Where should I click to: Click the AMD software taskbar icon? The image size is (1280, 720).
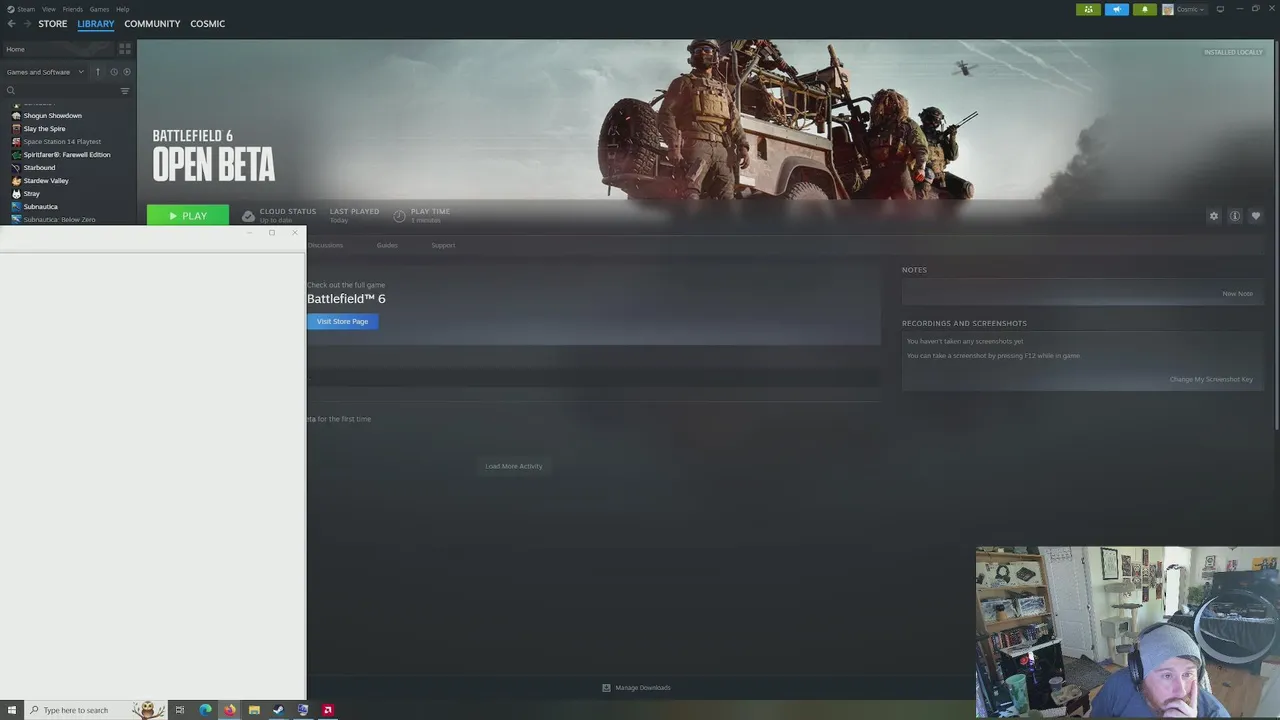coord(327,710)
